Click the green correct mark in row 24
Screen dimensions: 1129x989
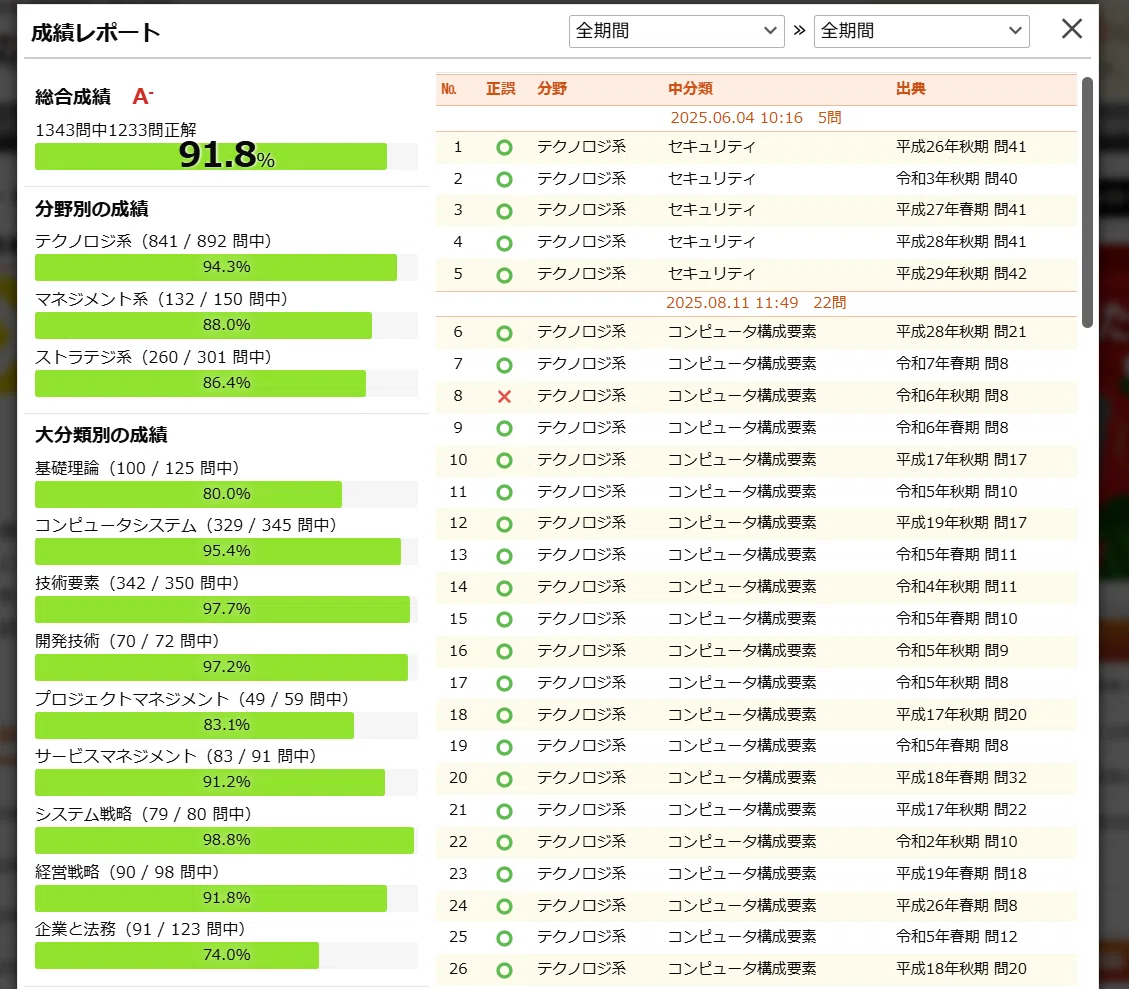[x=504, y=906]
